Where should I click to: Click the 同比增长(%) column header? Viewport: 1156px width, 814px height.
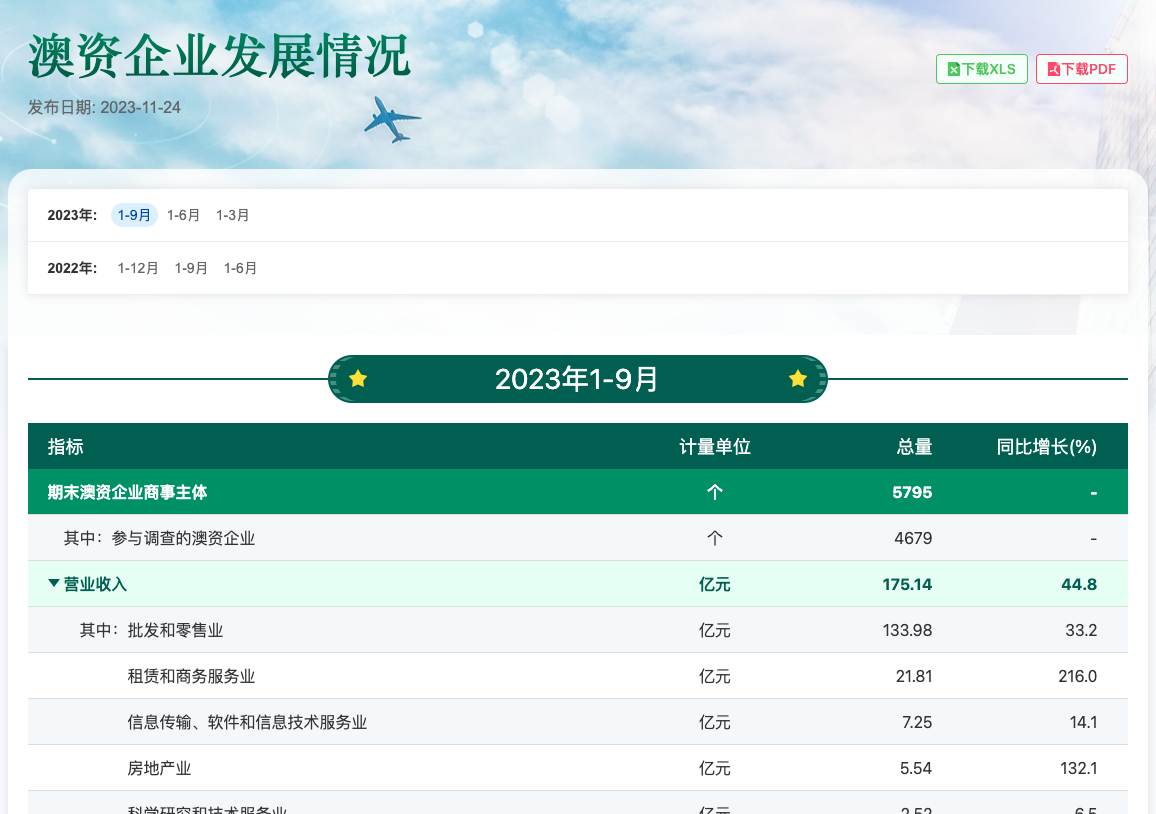click(1046, 447)
